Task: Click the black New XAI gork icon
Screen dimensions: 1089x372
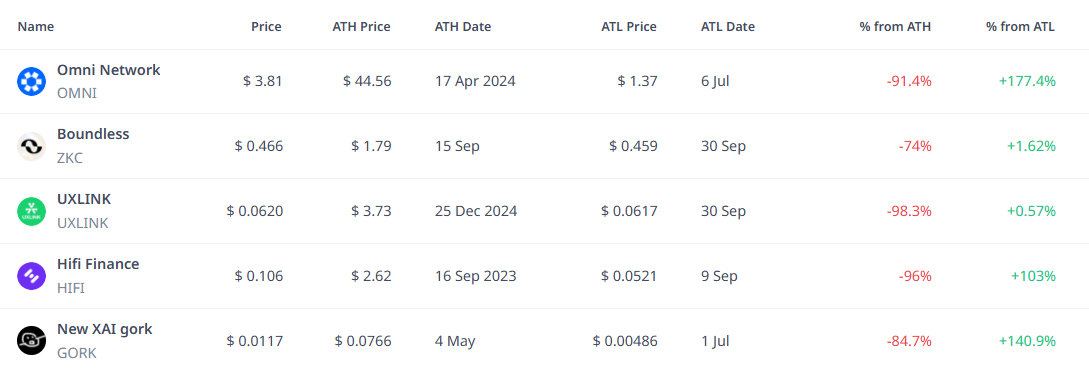Action: point(31,341)
